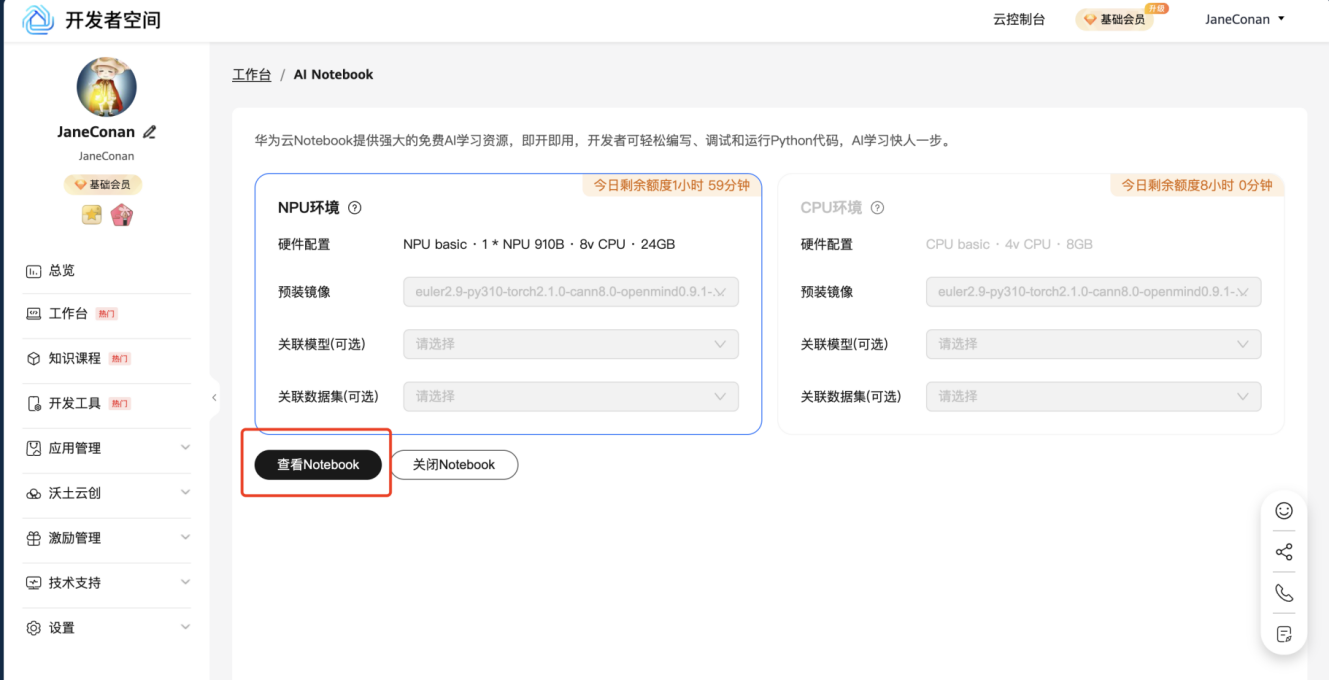This screenshot has width=1330, height=681.
Task: Click the phone contact icon
Action: (1284, 593)
